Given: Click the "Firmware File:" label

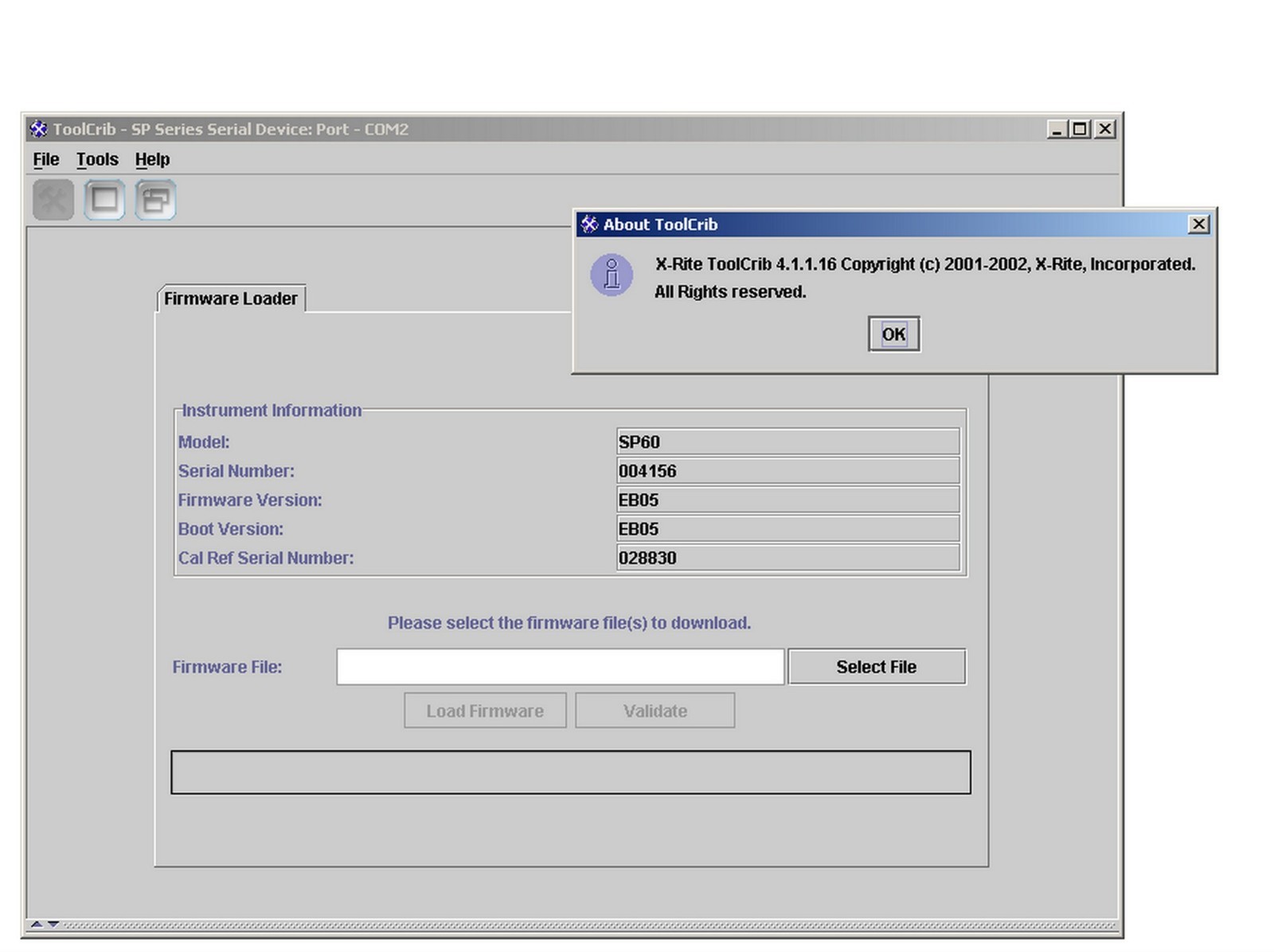Looking at the screenshot, I should 228,667.
